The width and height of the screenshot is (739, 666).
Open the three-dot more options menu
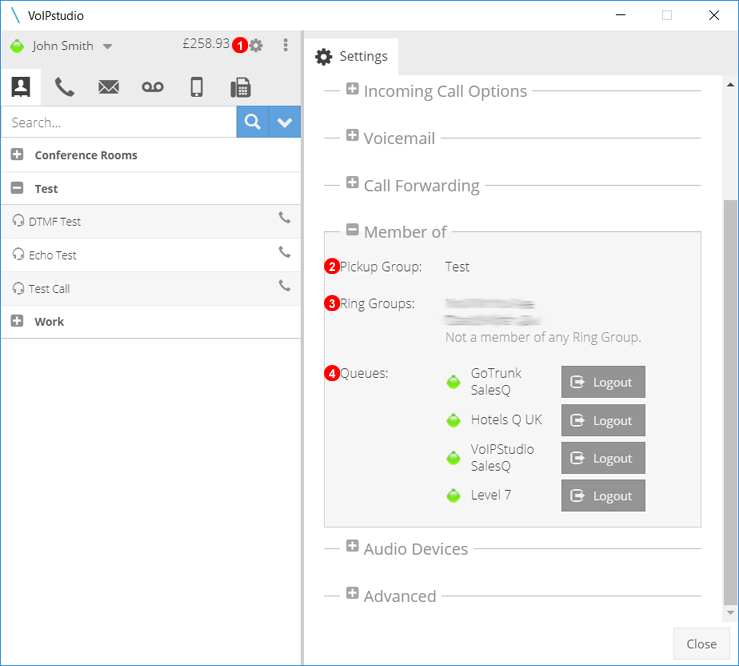click(285, 45)
